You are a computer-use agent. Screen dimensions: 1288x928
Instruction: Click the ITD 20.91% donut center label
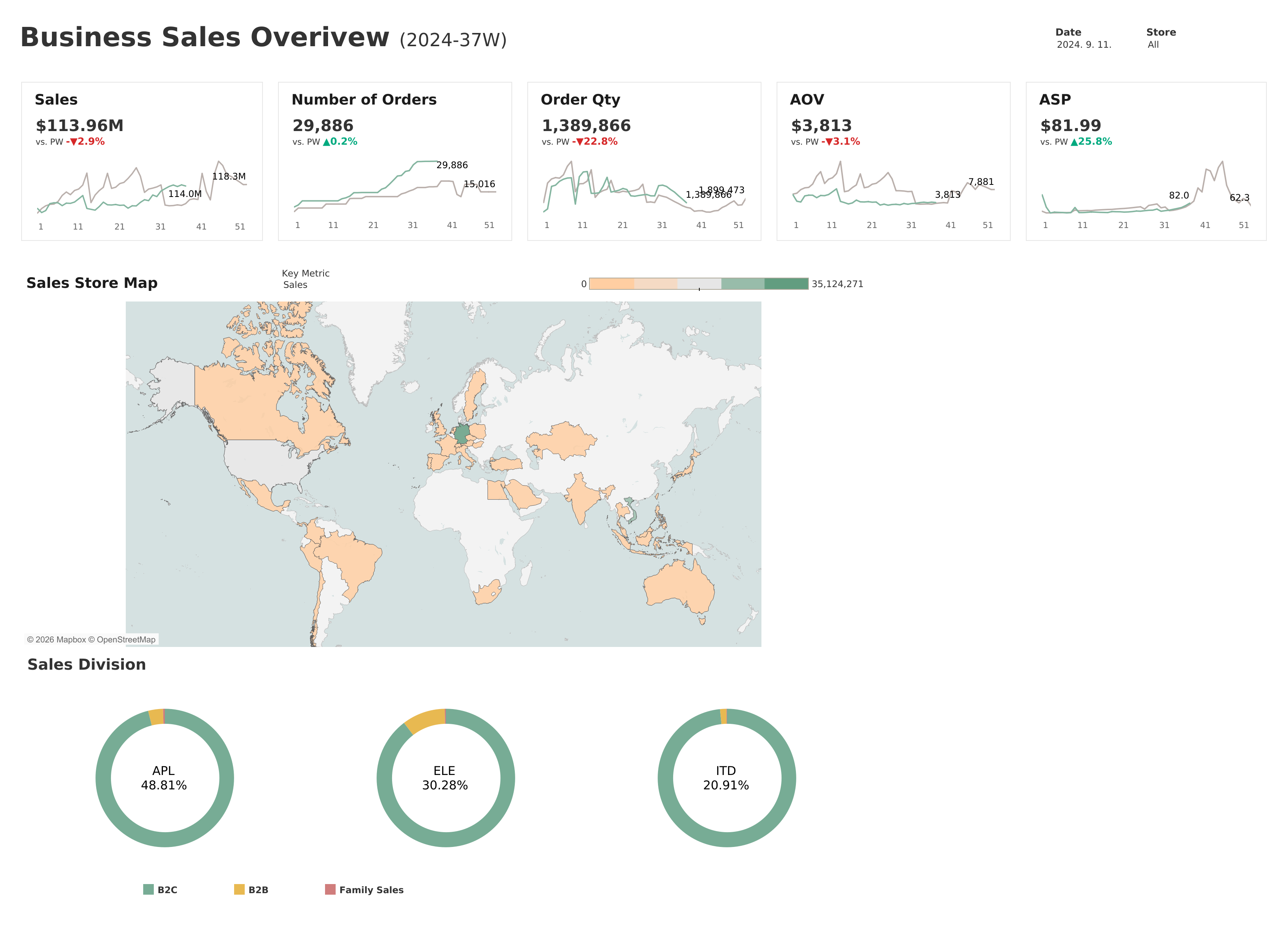point(726,778)
